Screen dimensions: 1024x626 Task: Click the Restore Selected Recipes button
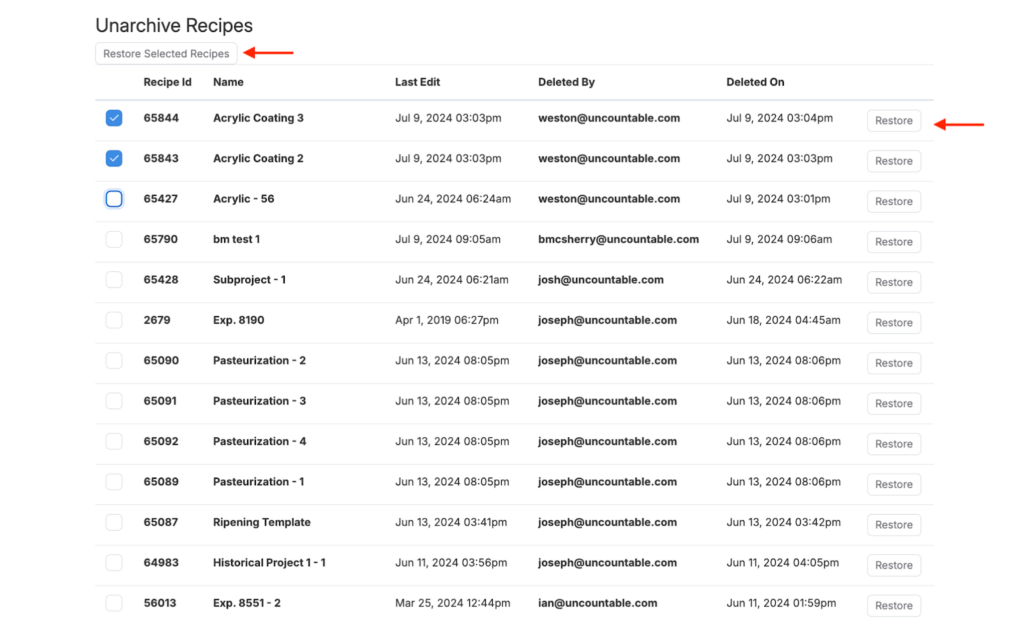pyautogui.click(x=166, y=54)
